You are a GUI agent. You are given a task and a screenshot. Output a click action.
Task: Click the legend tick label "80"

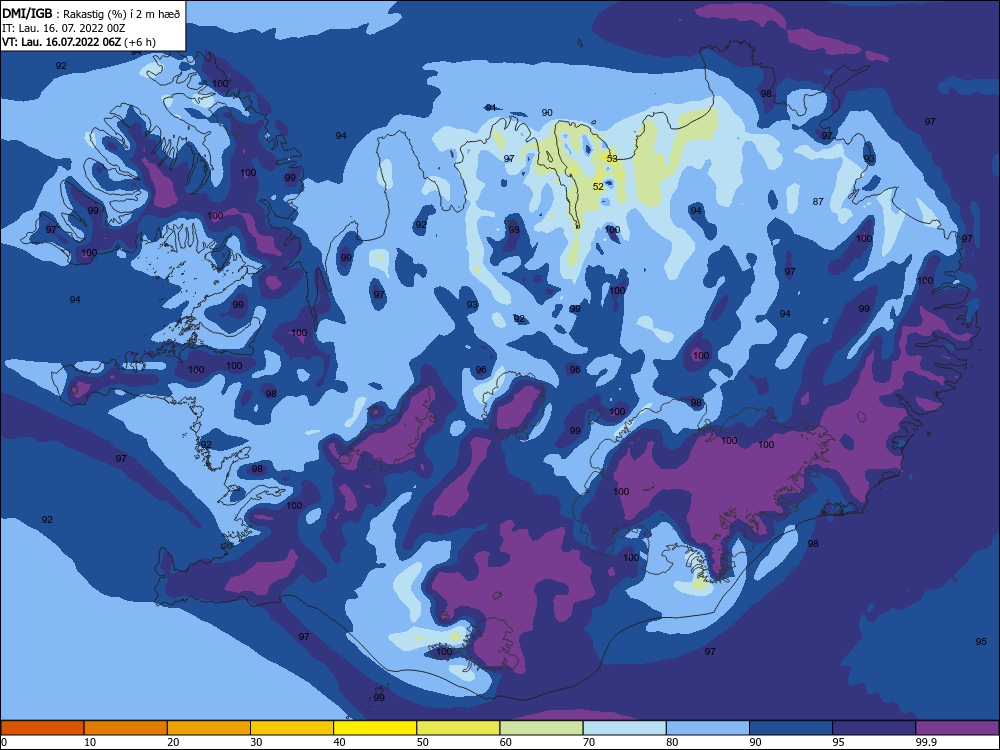point(672,742)
